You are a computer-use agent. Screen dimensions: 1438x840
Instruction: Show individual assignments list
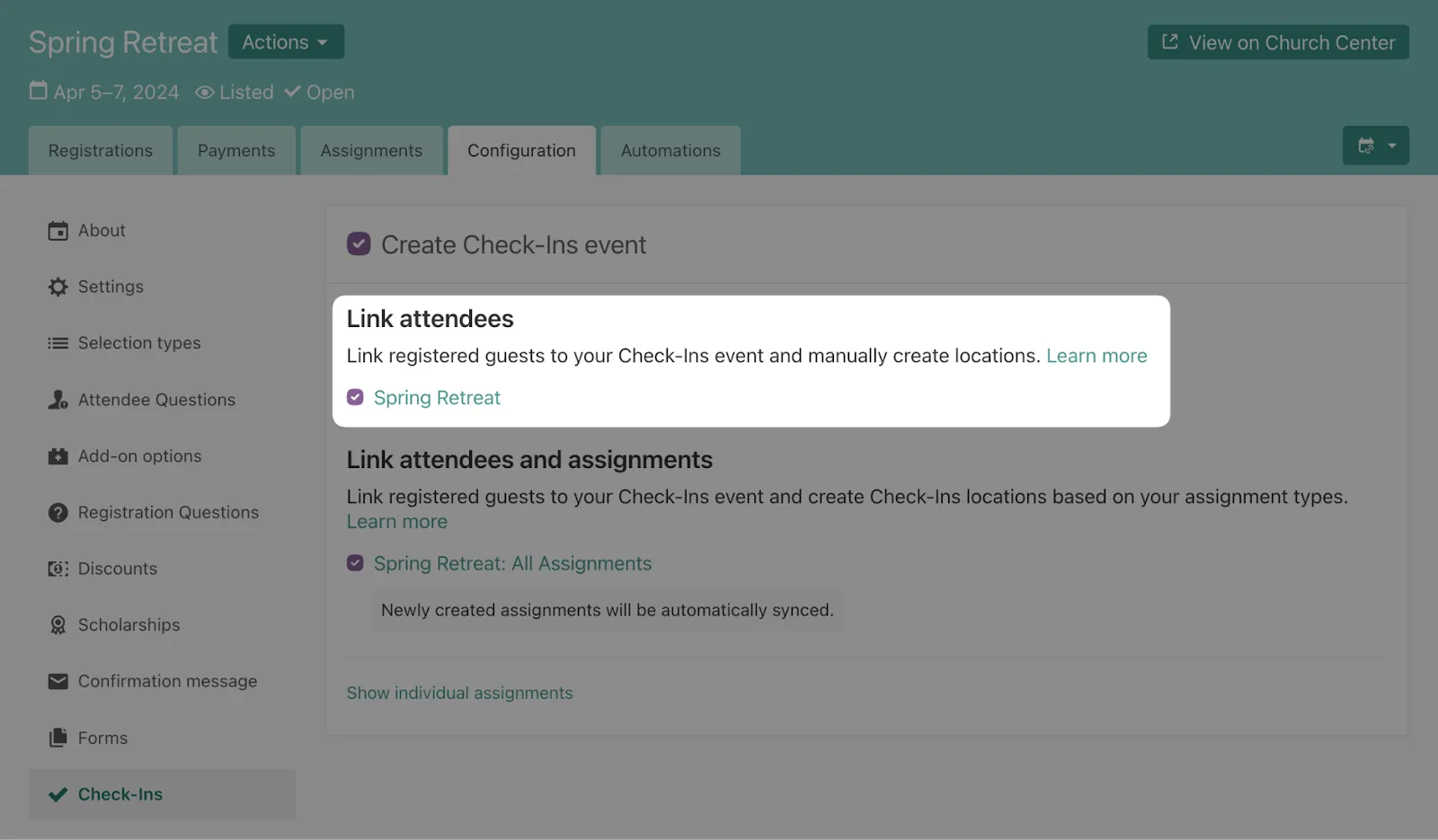click(x=459, y=693)
